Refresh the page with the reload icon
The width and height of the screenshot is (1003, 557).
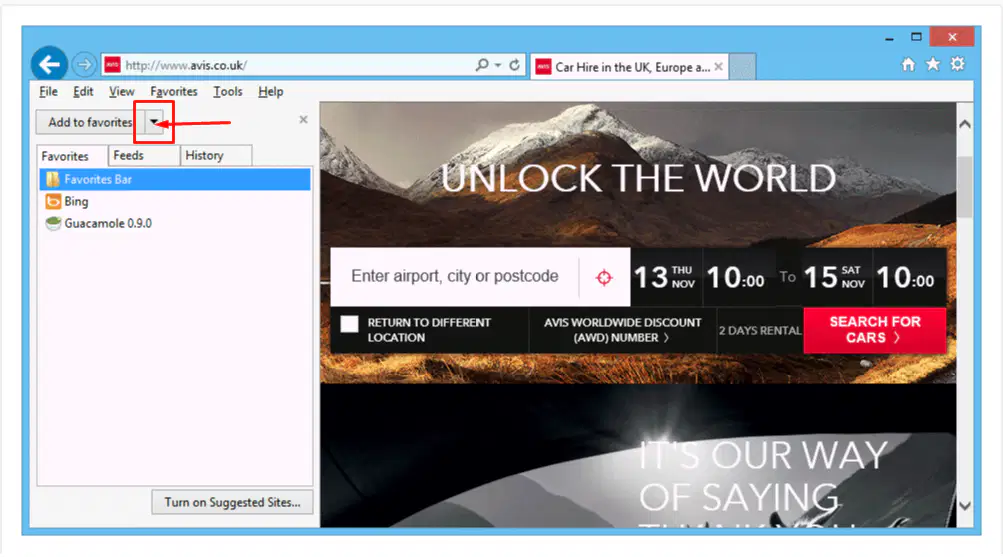pos(514,65)
